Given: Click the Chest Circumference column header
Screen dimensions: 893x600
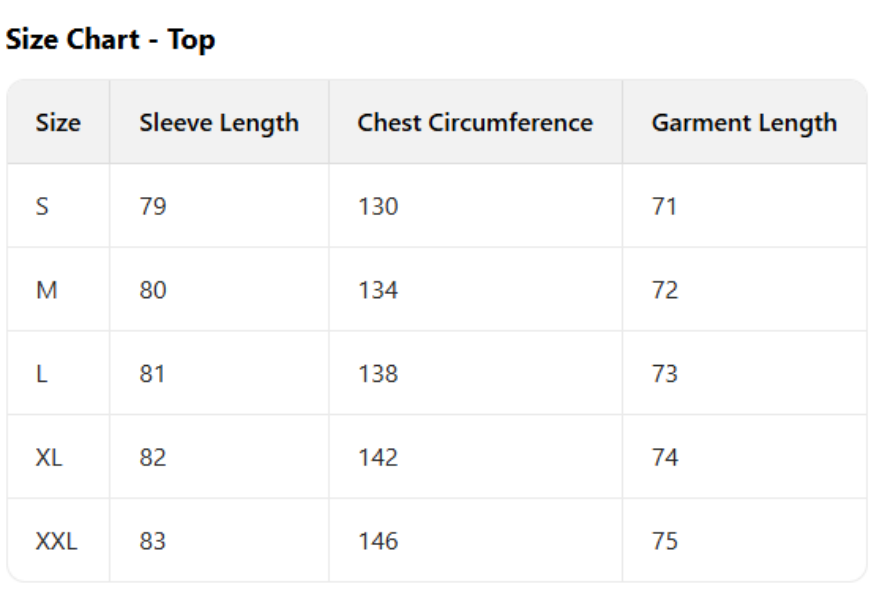Looking at the screenshot, I should click(475, 123).
